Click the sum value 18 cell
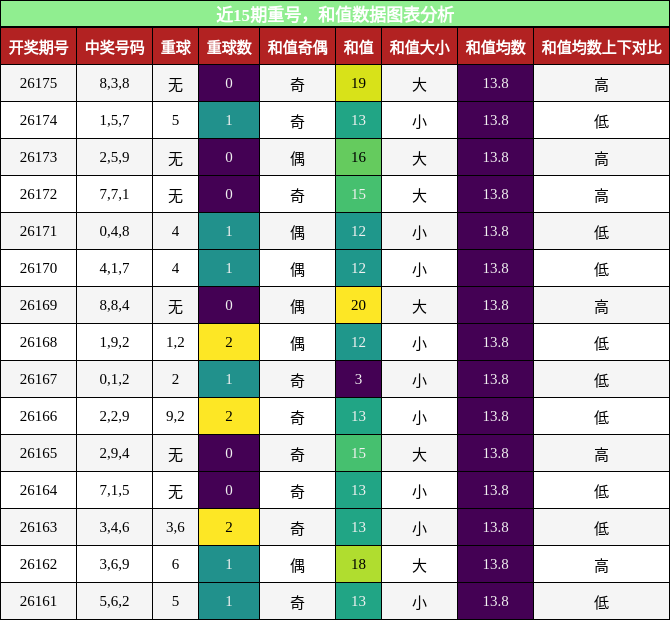670x620 pixels. [359, 564]
